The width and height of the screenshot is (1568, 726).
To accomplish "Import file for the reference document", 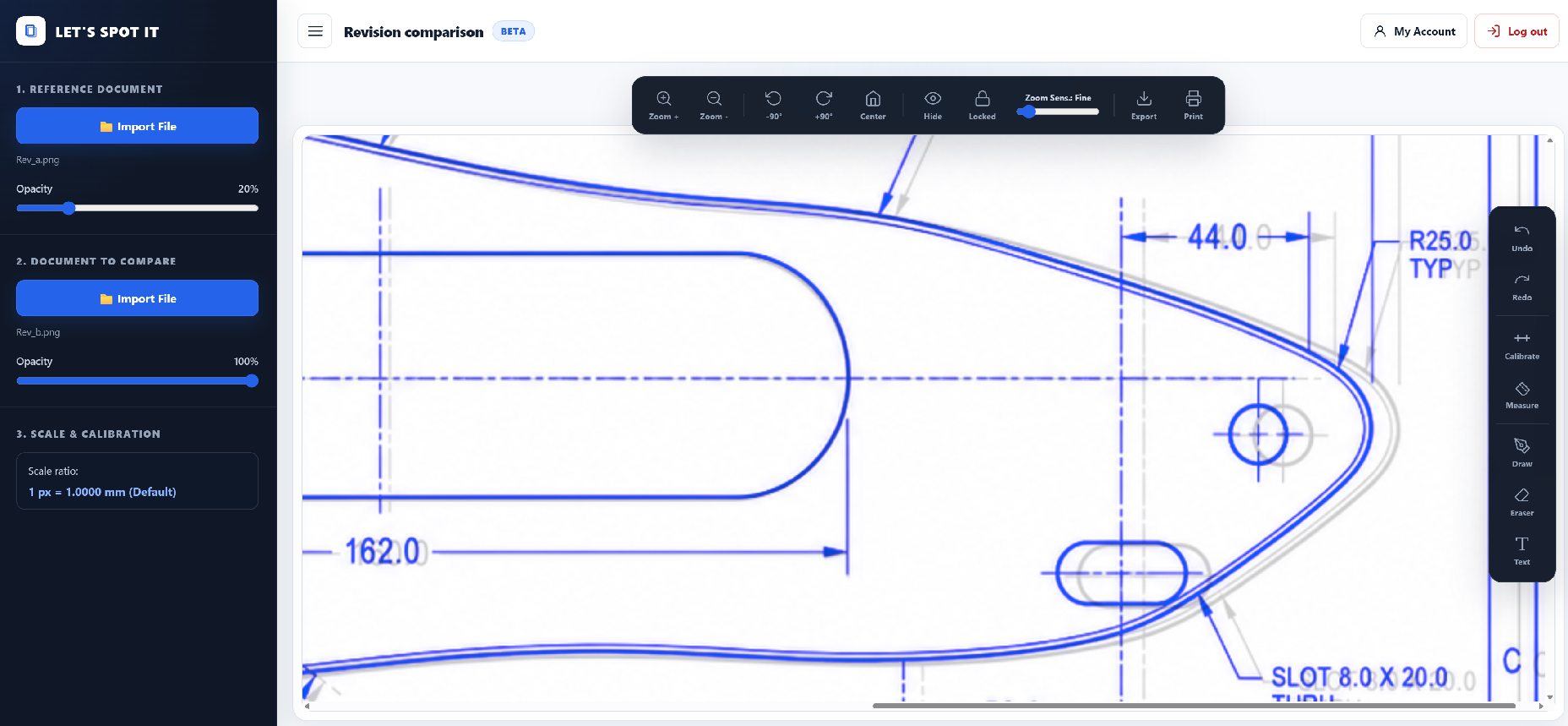I will (x=137, y=126).
